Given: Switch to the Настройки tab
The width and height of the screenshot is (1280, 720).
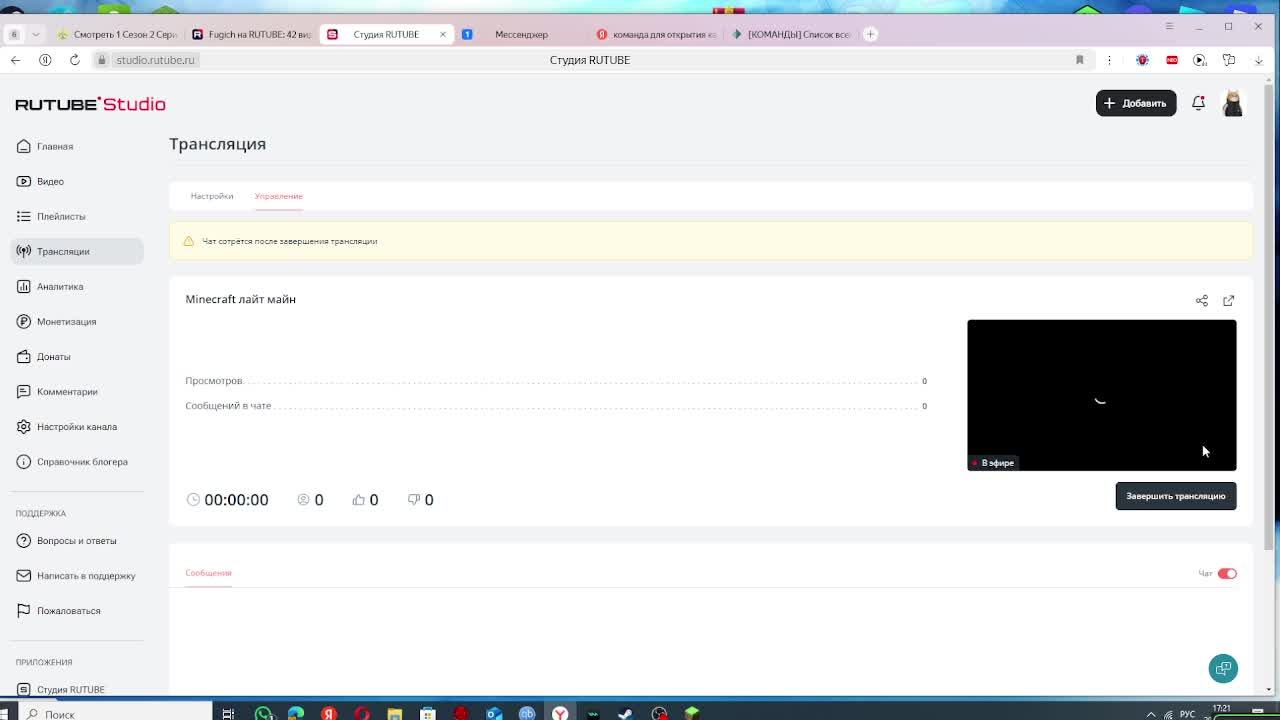Looking at the screenshot, I should point(212,196).
